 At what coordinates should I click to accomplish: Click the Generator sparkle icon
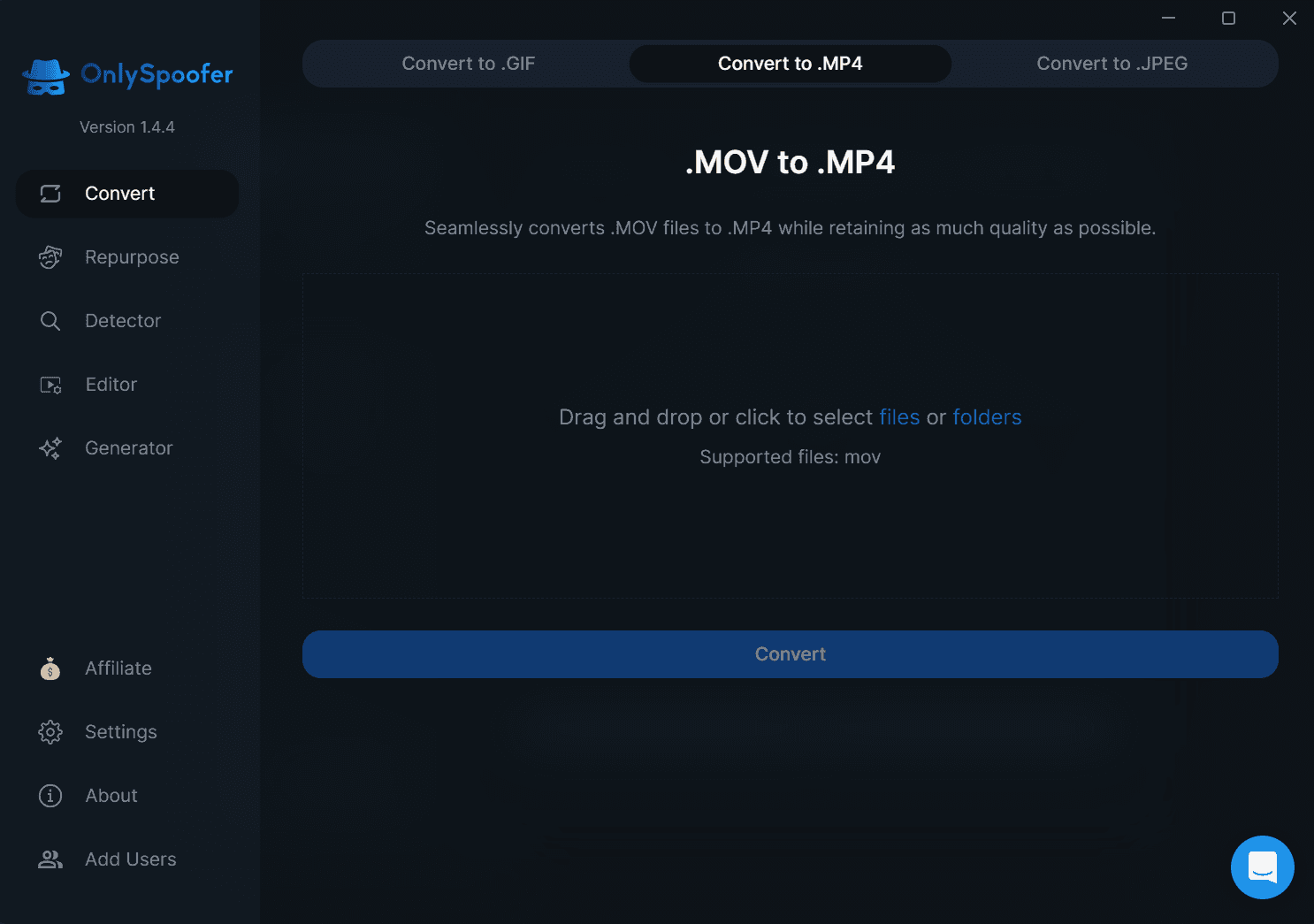(50, 448)
